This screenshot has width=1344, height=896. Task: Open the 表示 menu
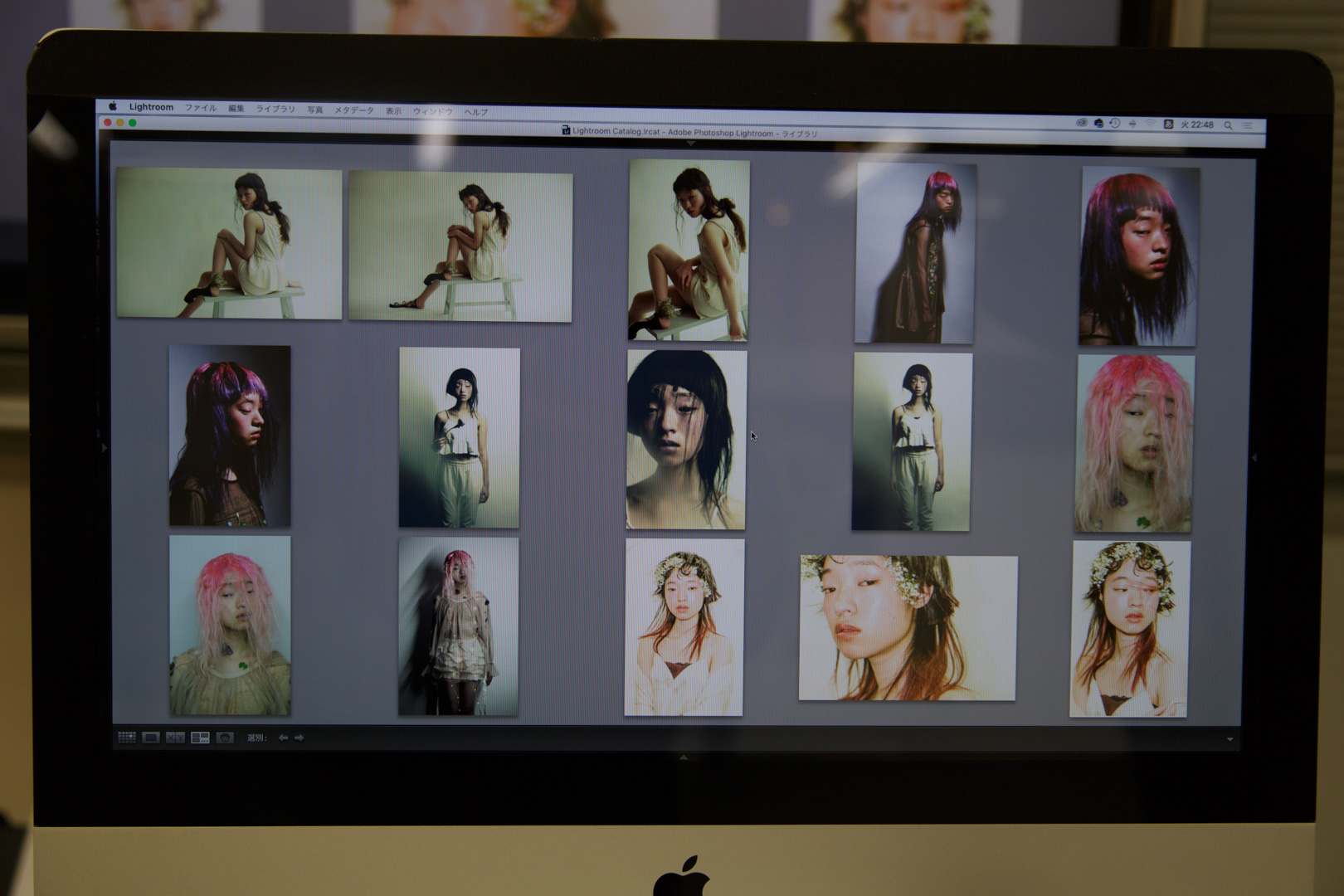pos(393,110)
